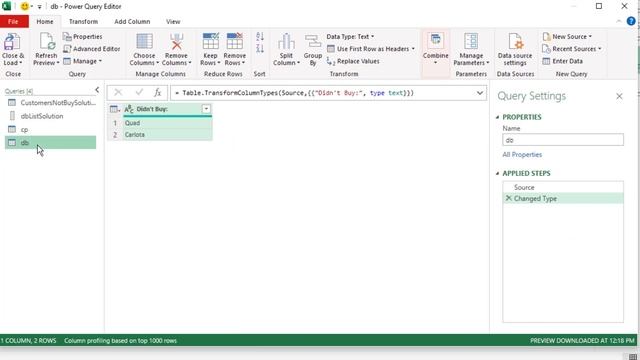Image resolution: width=640 pixels, height=360 pixels.
Task: Open the All Properties link
Action: point(522,155)
